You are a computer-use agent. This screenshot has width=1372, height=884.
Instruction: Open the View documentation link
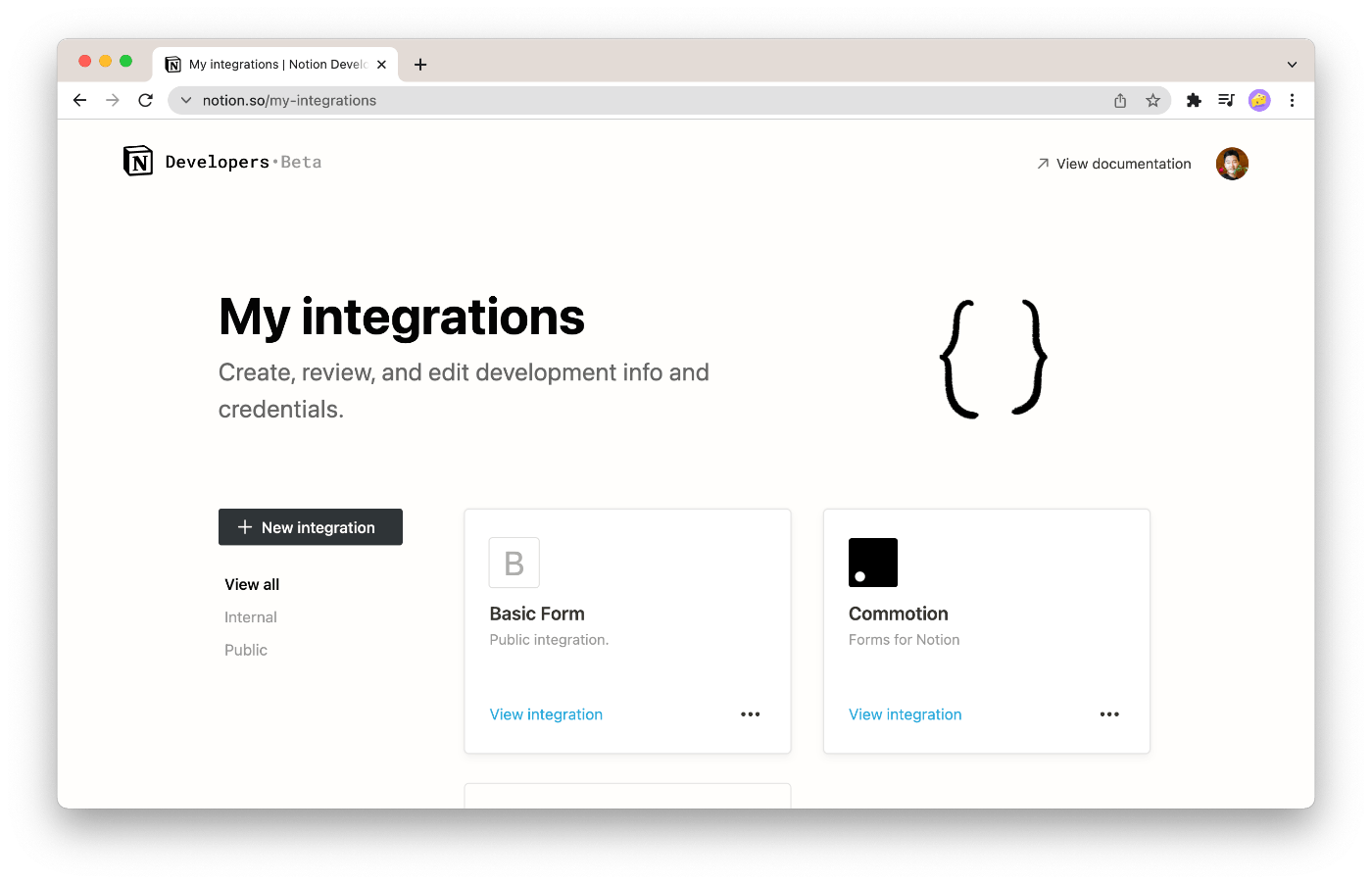point(1114,164)
